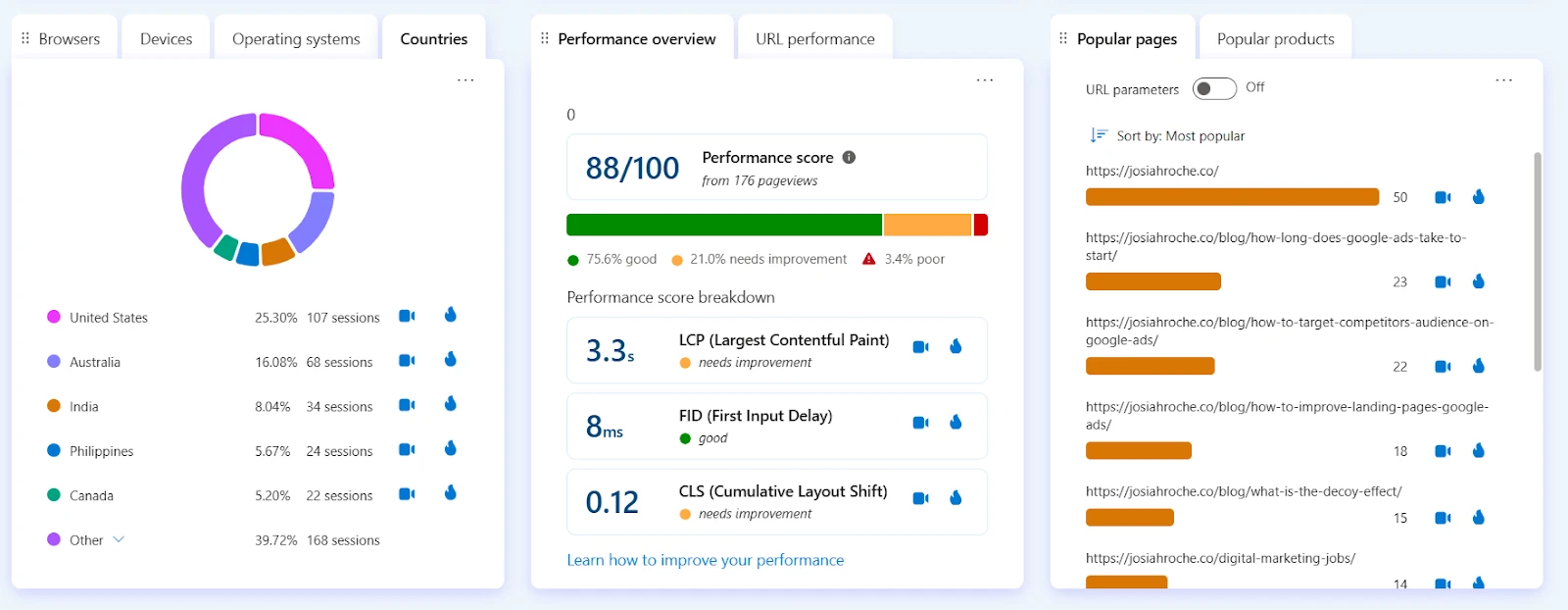Play recordings for the what-is-the-decoy-effect page
Viewport: 1568px width, 610px height.
1442,516
